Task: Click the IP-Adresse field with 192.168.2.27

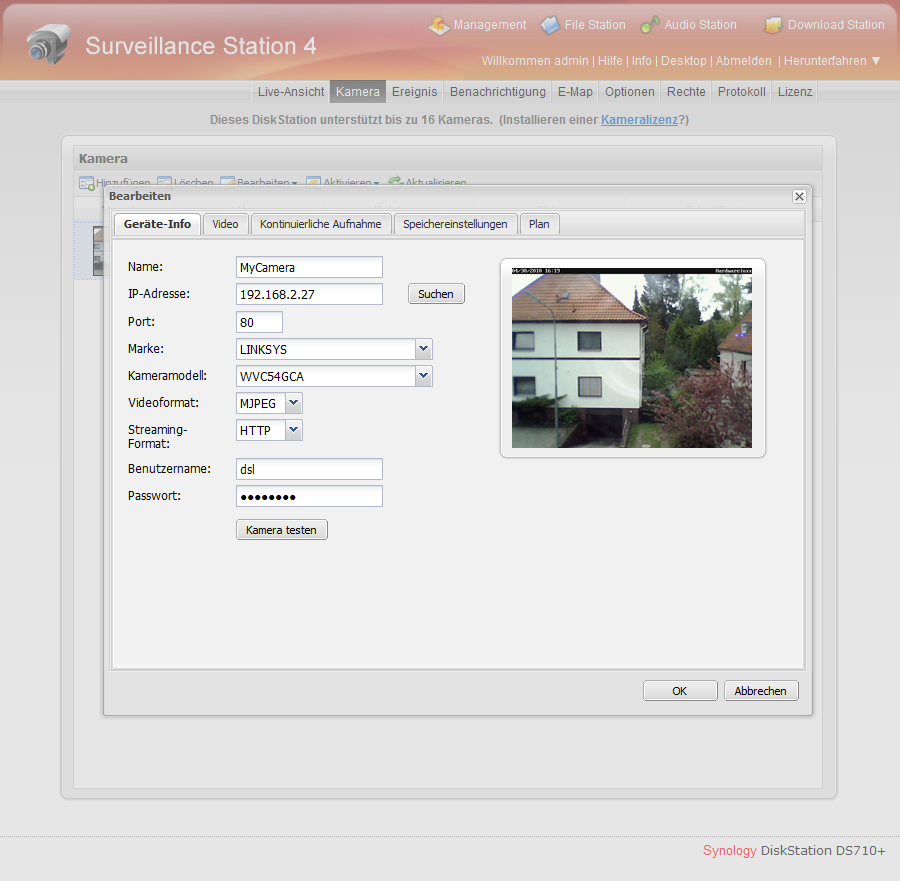Action: point(309,294)
